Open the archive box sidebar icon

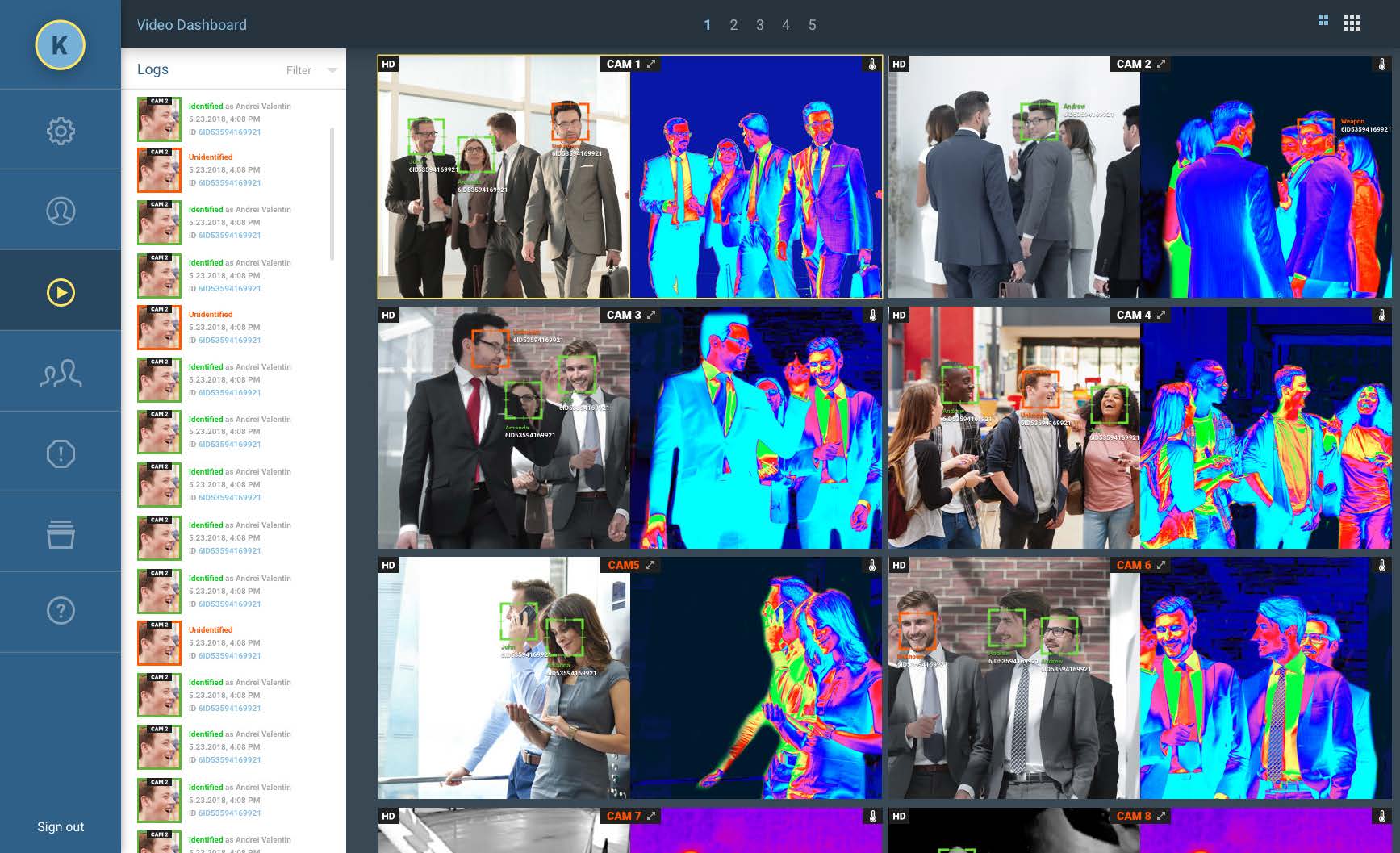coord(61,534)
